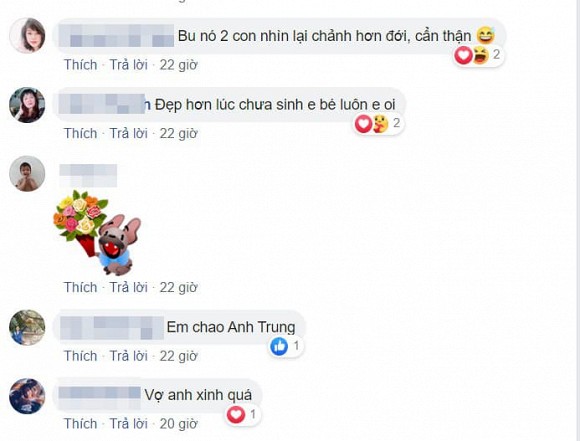580x441 pixels.
Task: Click the laughing reaction on the first comment
Action: [480, 56]
